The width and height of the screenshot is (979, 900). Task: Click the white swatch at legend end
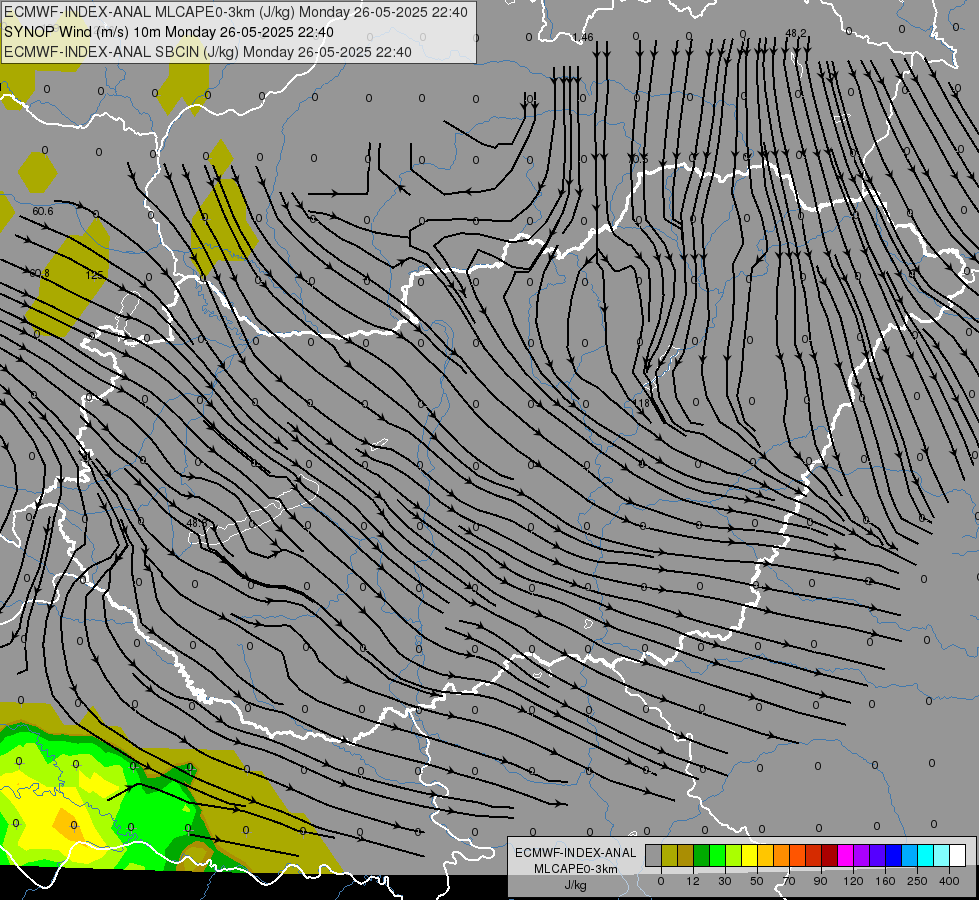point(958,855)
